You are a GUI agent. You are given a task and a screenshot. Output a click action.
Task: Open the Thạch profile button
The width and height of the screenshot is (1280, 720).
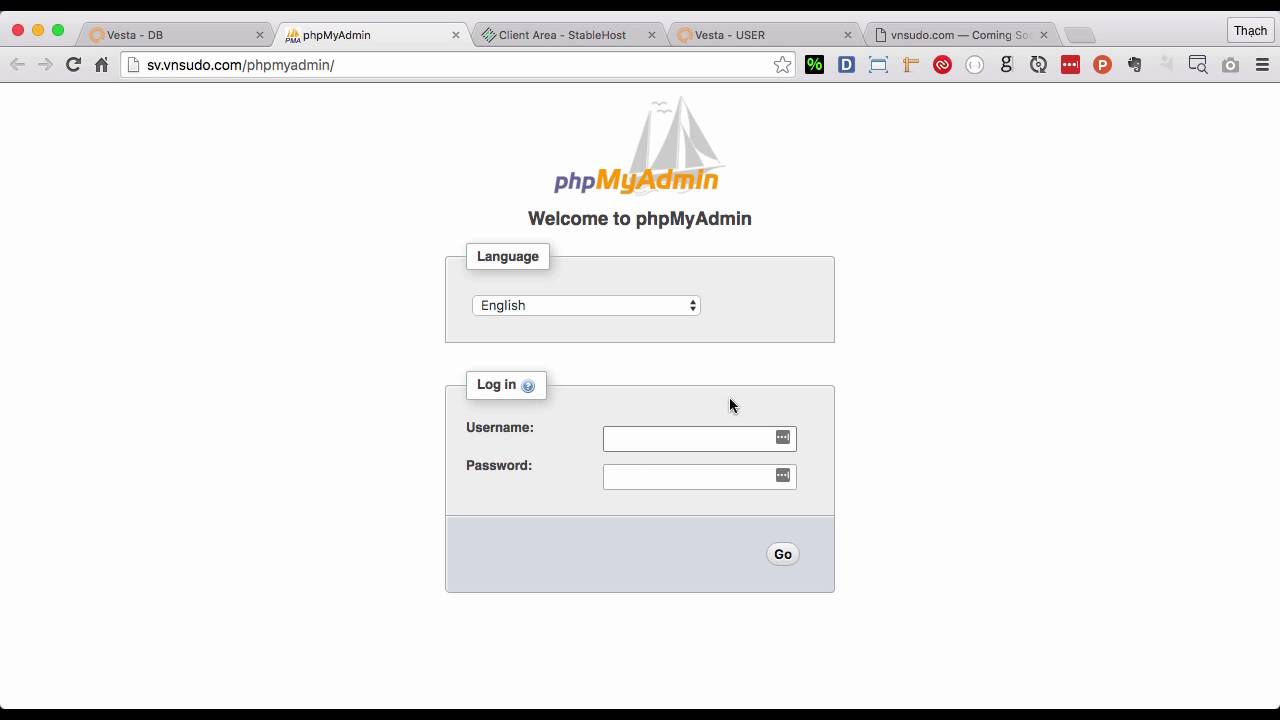click(1250, 31)
